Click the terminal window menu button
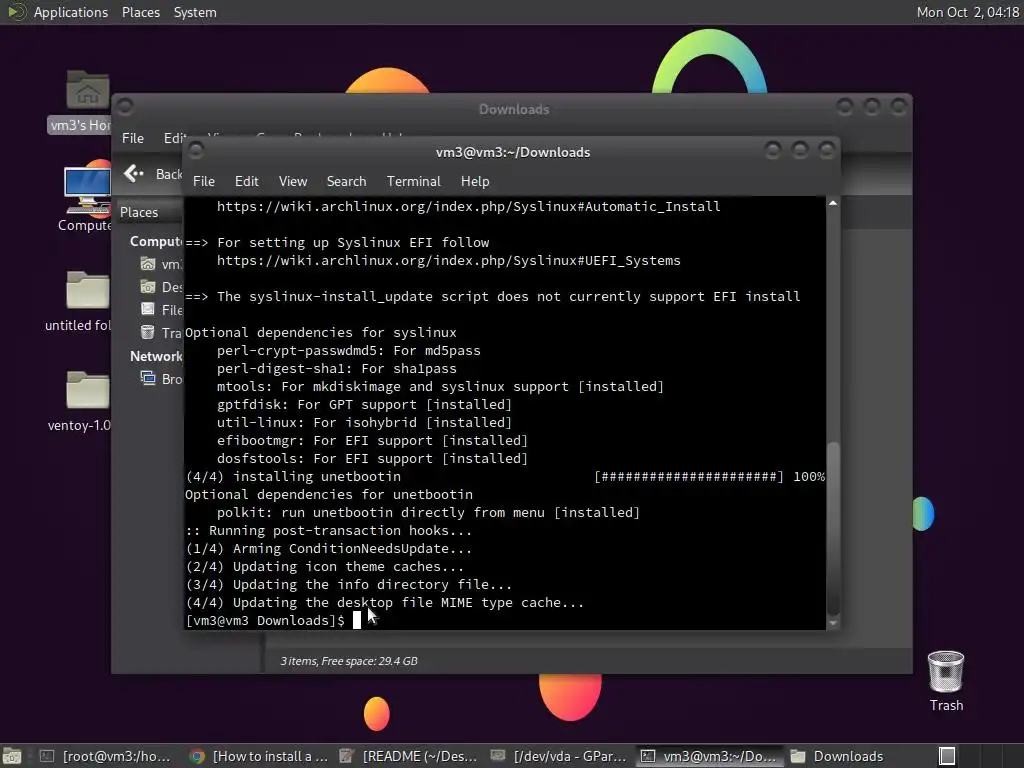This screenshot has height=768, width=1024. pyautogui.click(x=195, y=151)
